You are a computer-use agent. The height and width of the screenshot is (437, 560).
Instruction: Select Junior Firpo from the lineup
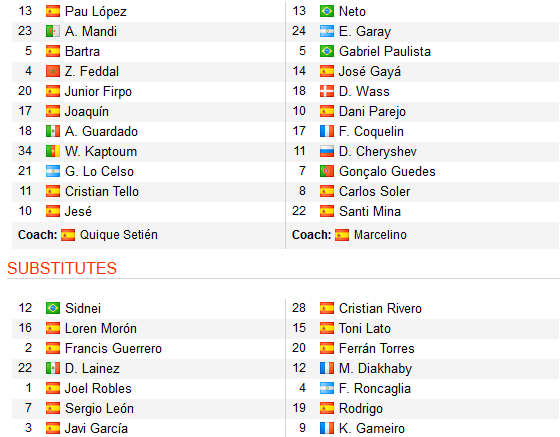(x=98, y=92)
